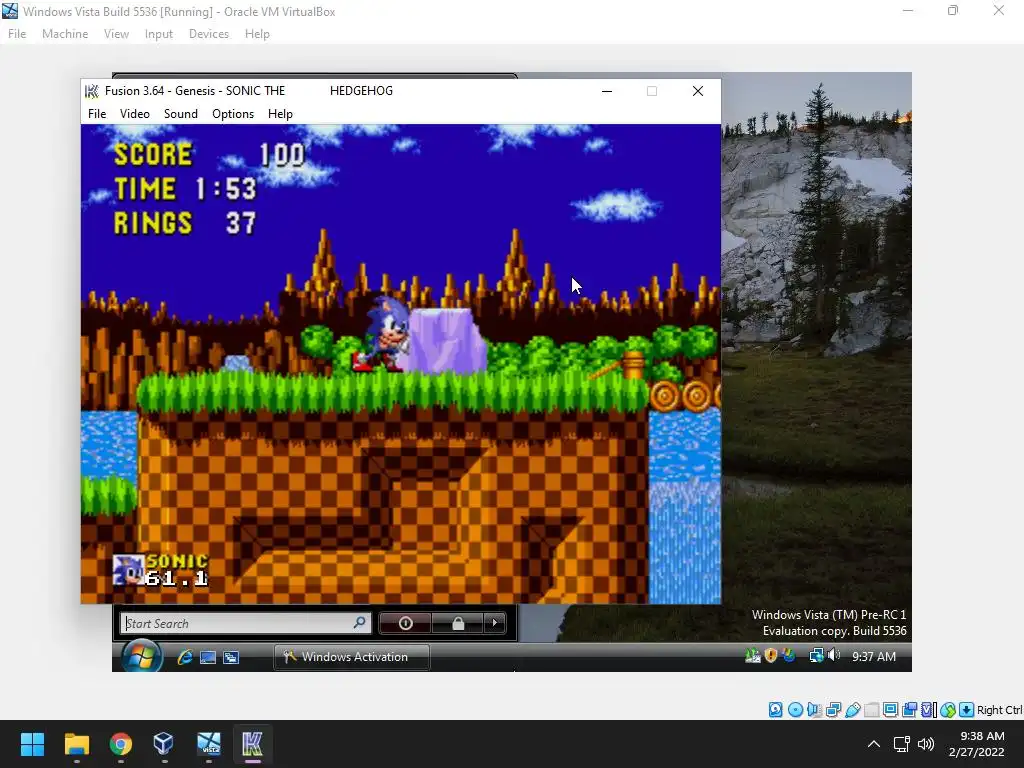The image size is (1024, 768).
Task: Open VirtualBox Manager on host taskbar
Action: [164, 744]
